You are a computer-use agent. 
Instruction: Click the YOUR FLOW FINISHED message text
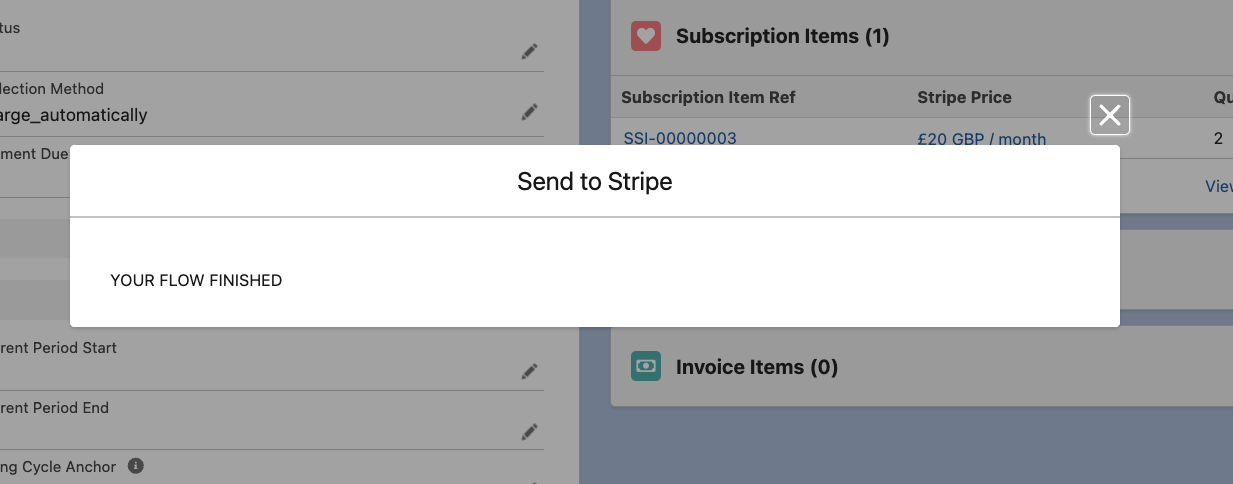click(x=196, y=280)
